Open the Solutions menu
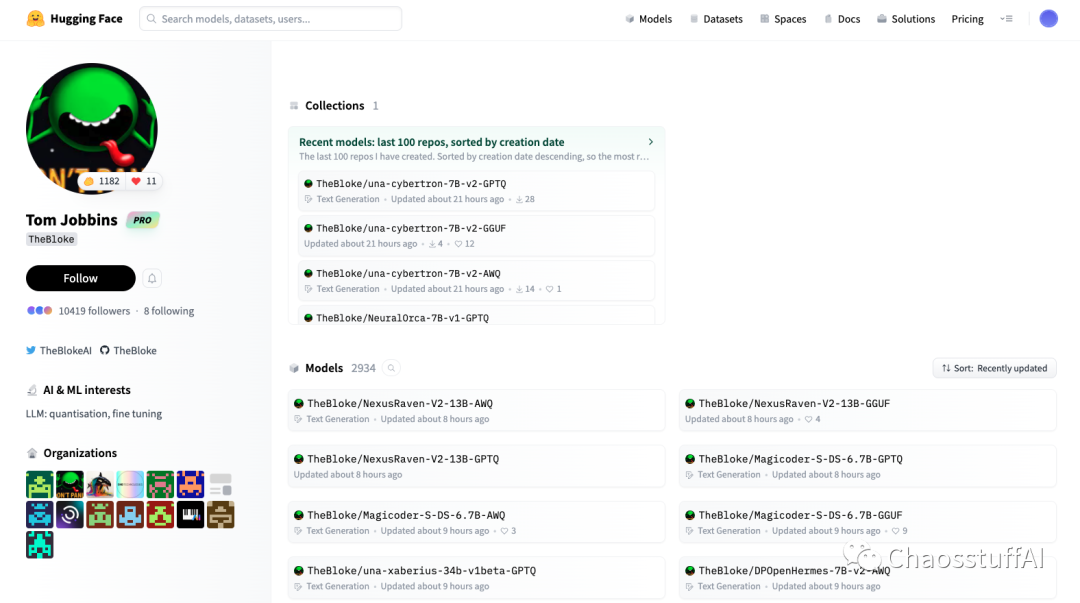1080x603 pixels. (x=906, y=19)
